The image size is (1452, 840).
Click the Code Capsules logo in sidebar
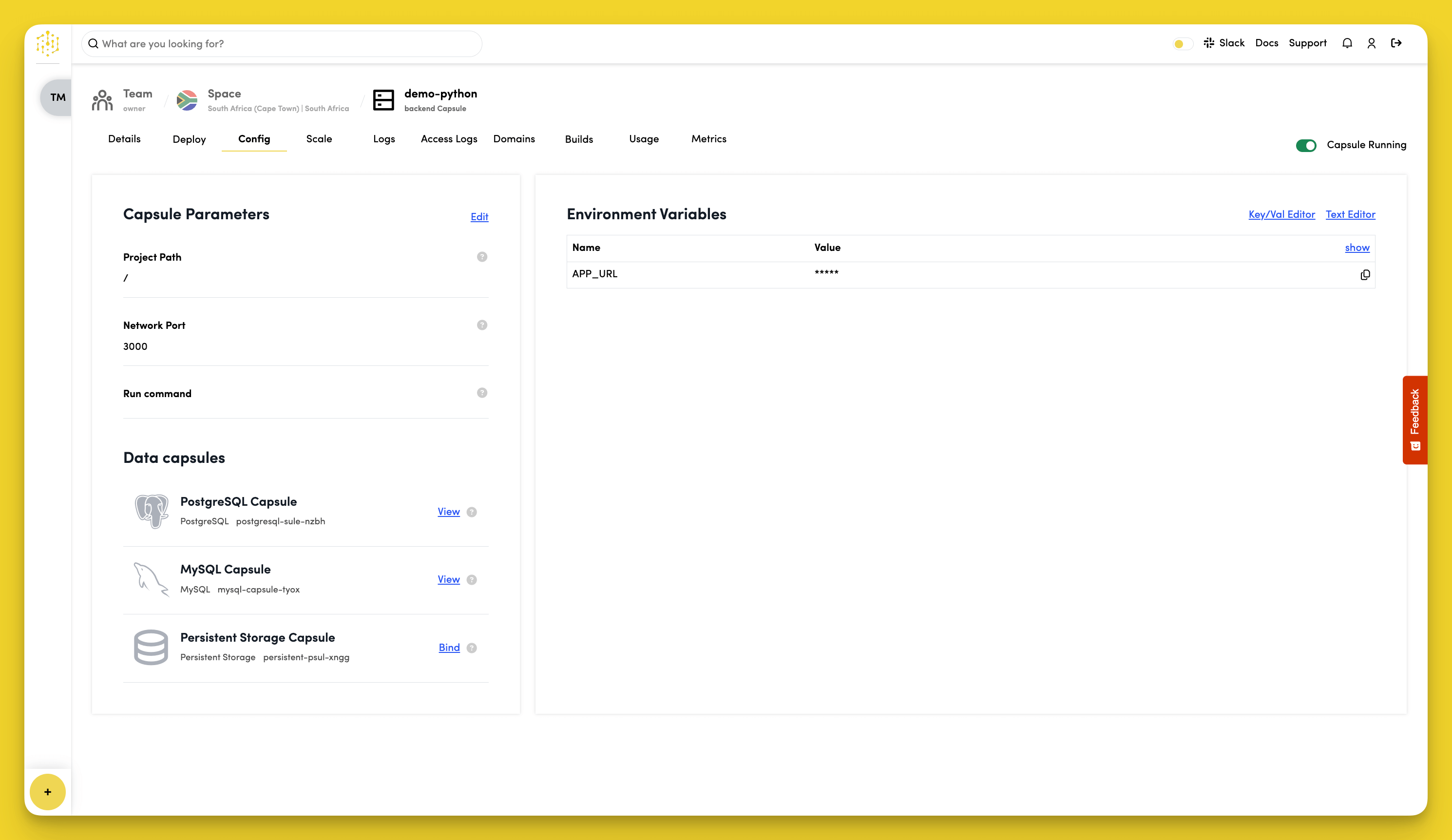(x=47, y=43)
